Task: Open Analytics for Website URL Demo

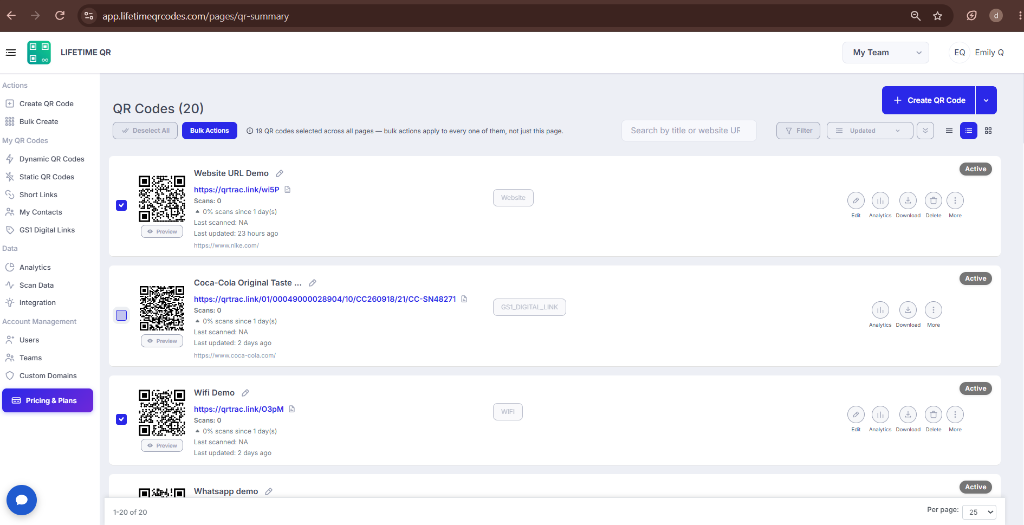Action: [x=880, y=200]
